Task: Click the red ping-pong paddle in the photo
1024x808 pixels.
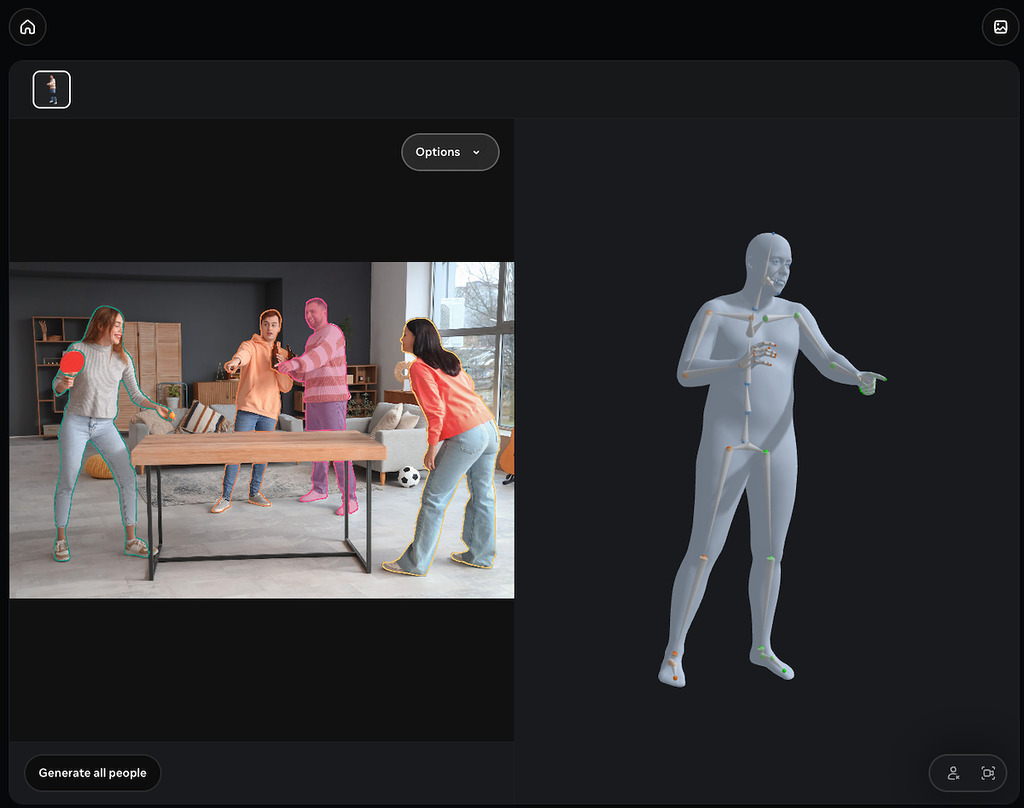Action: pyautogui.click(x=72, y=362)
